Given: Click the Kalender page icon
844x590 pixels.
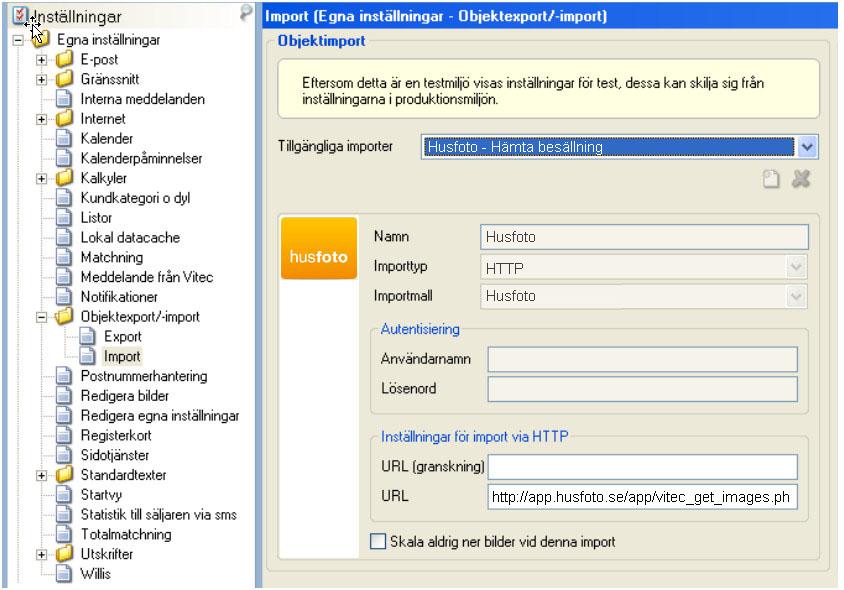Looking at the screenshot, I should (64, 138).
